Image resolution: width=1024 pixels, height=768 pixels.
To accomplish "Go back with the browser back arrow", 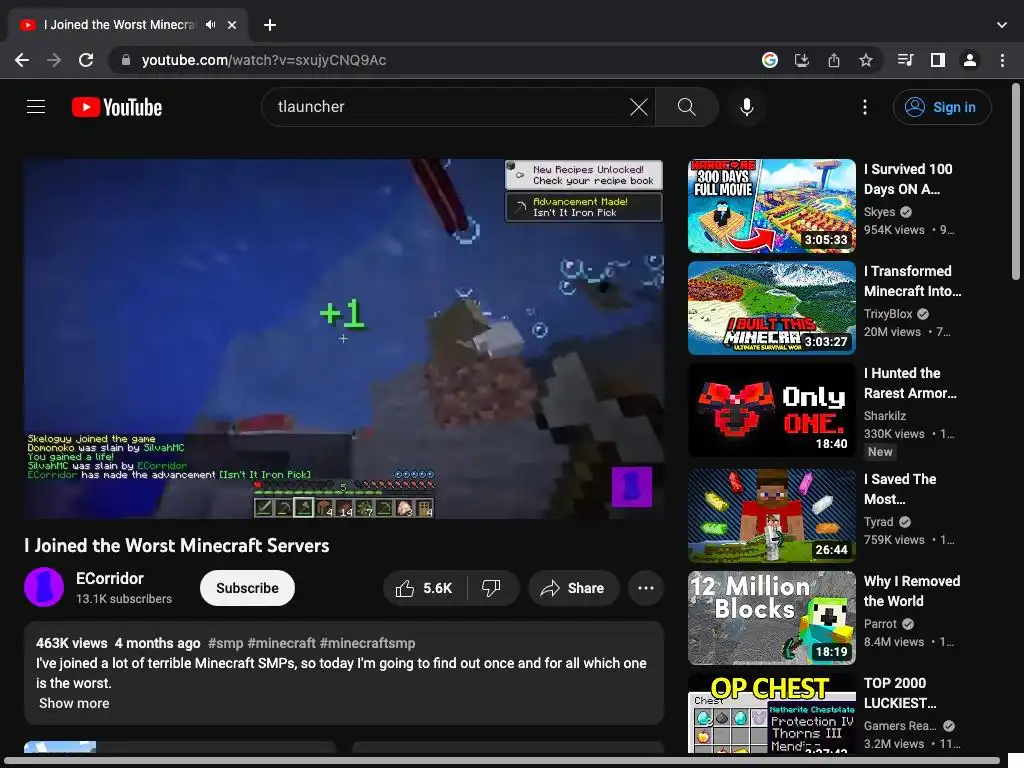I will tap(22, 60).
